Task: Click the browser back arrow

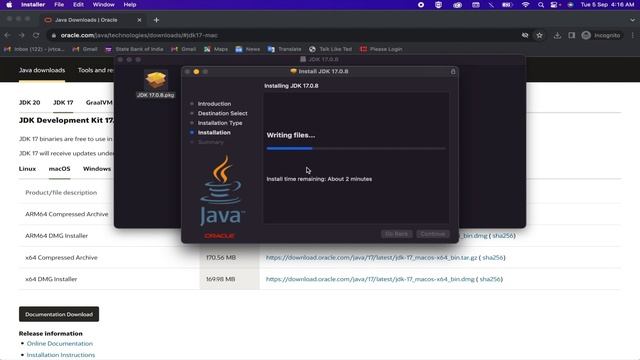Action: click(8, 36)
